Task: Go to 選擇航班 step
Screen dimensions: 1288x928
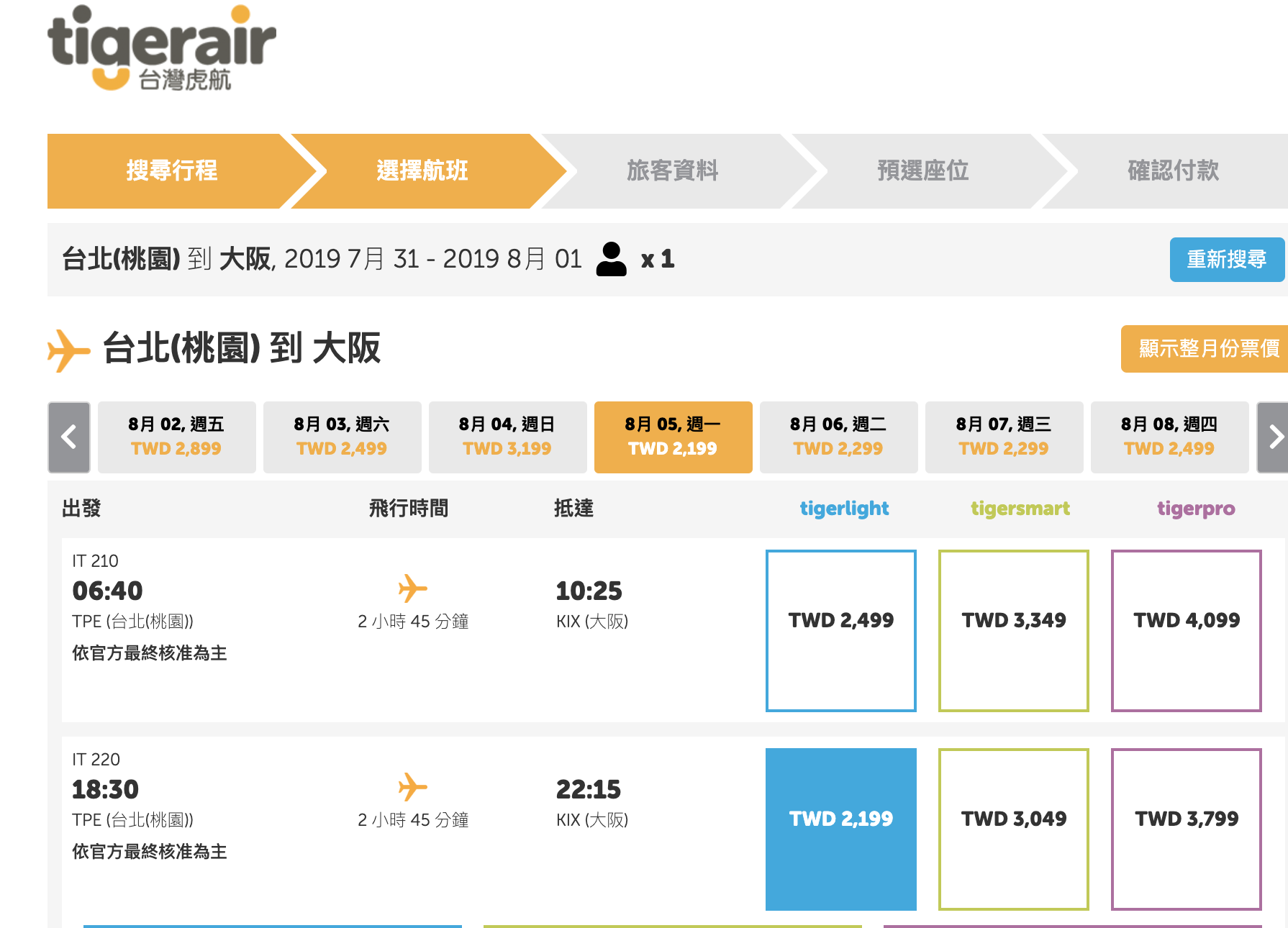Action: coord(422,171)
